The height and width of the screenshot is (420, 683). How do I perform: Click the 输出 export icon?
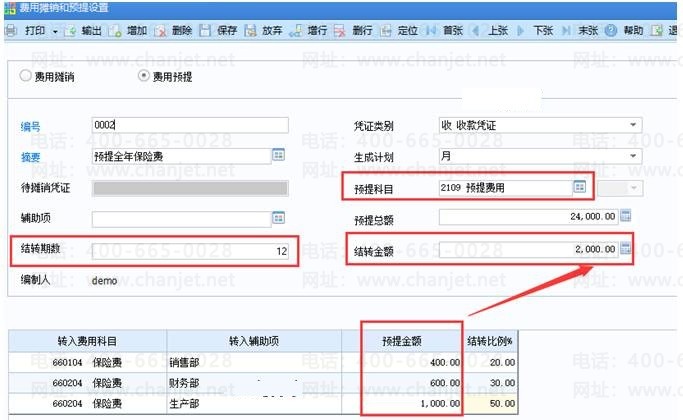(x=70, y=30)
